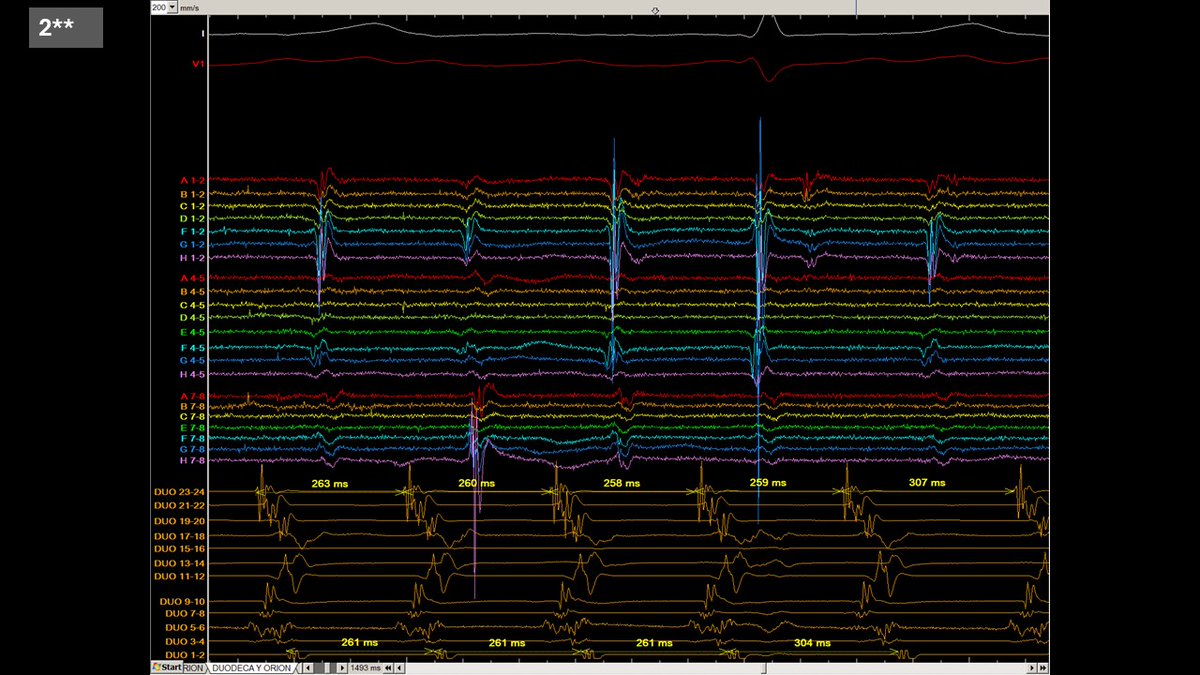Select the B 7-8 channel label
This screenshot has height=675, width=1200.
tap(192, 406)
